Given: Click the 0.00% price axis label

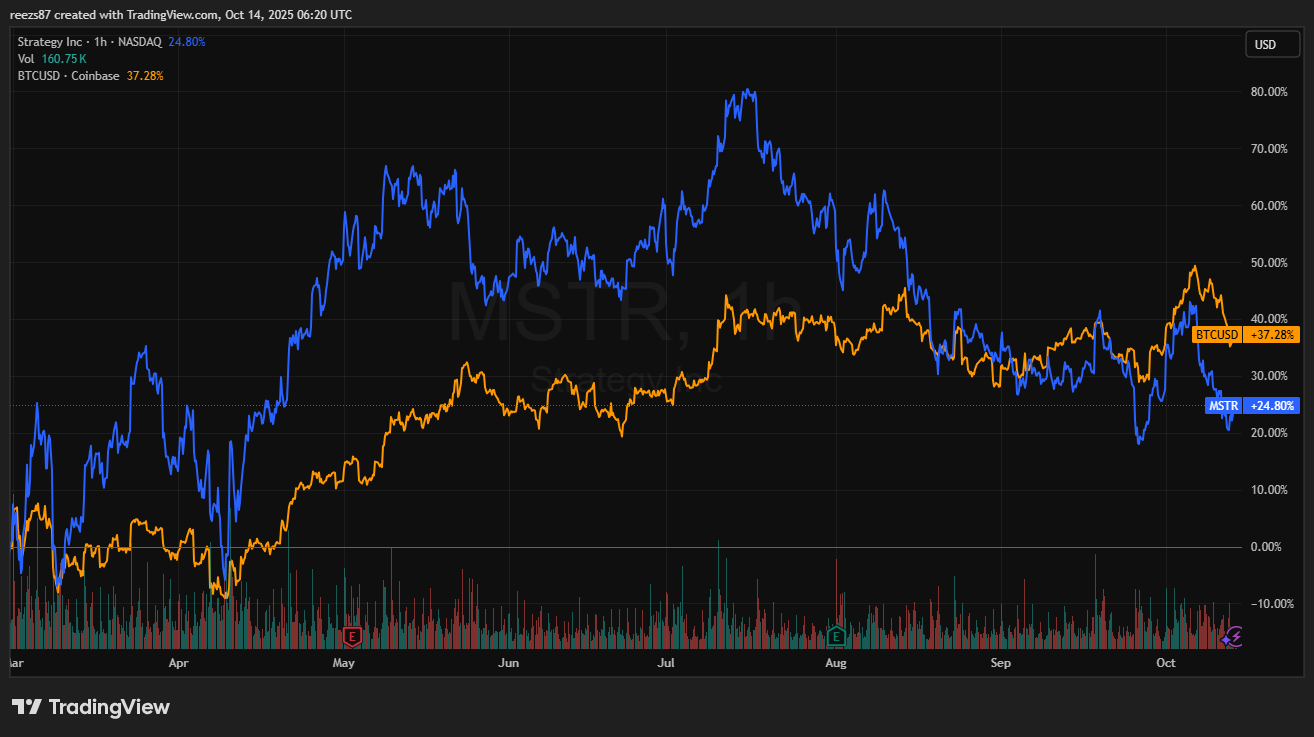Looking at the screenshot, I should pos(1268,547).
